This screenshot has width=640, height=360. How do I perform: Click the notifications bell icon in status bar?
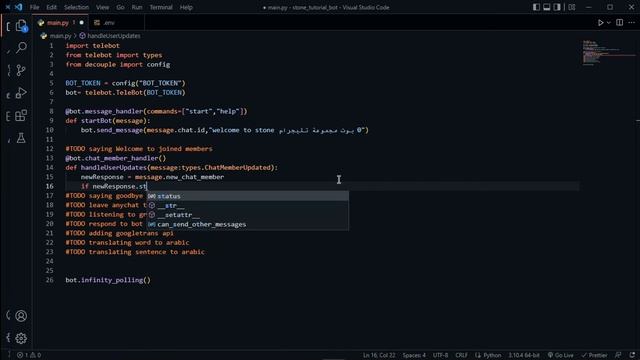pos(632,355)
